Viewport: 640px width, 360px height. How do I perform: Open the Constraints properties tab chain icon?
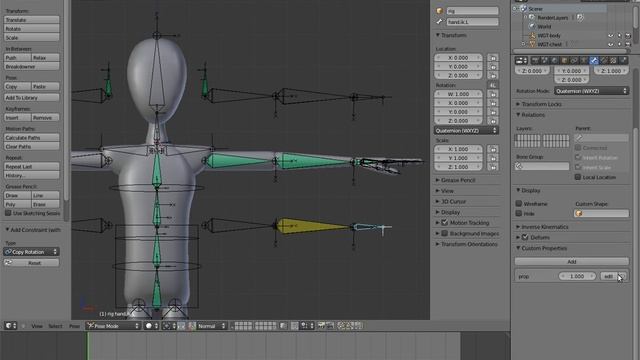[x=574, y=60]
